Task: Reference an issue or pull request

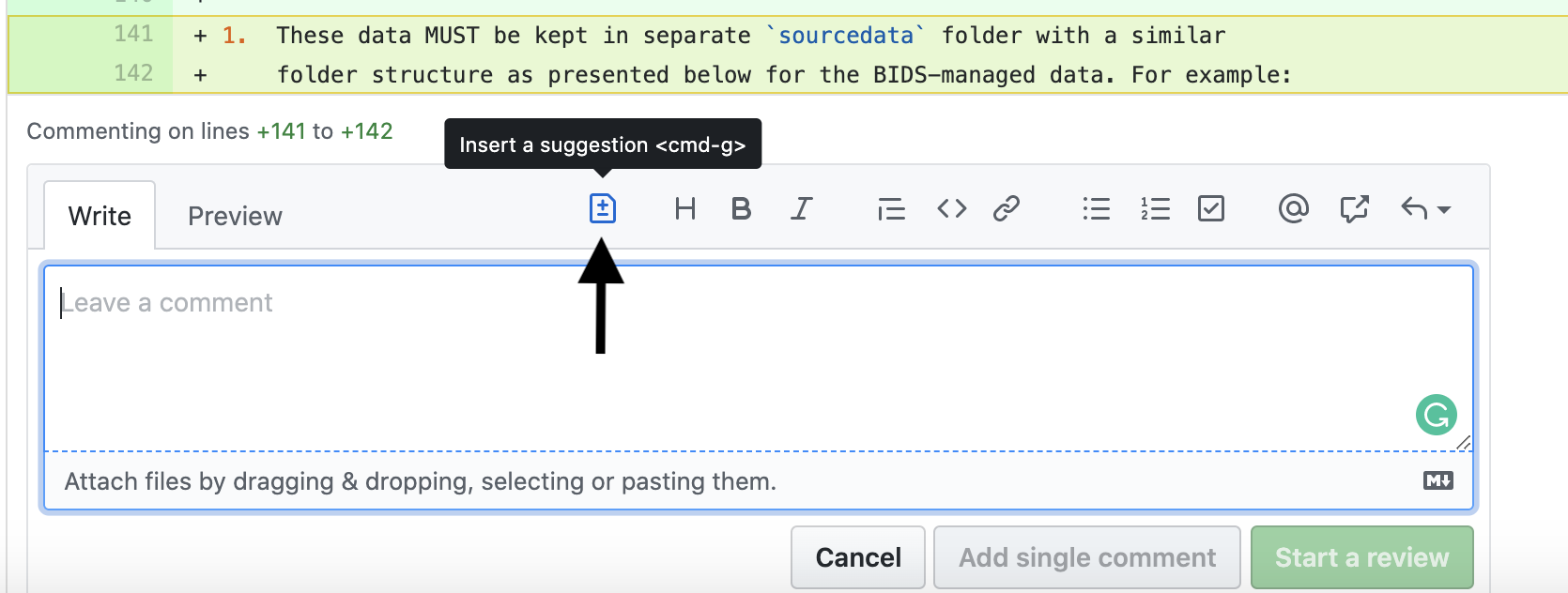Action: 1354,208
